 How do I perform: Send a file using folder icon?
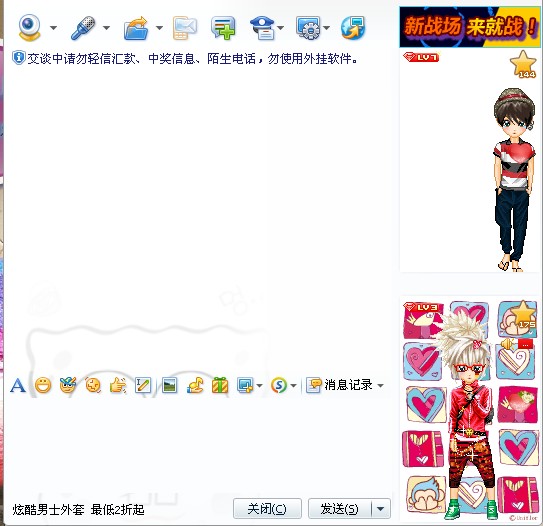pos(136,28)
